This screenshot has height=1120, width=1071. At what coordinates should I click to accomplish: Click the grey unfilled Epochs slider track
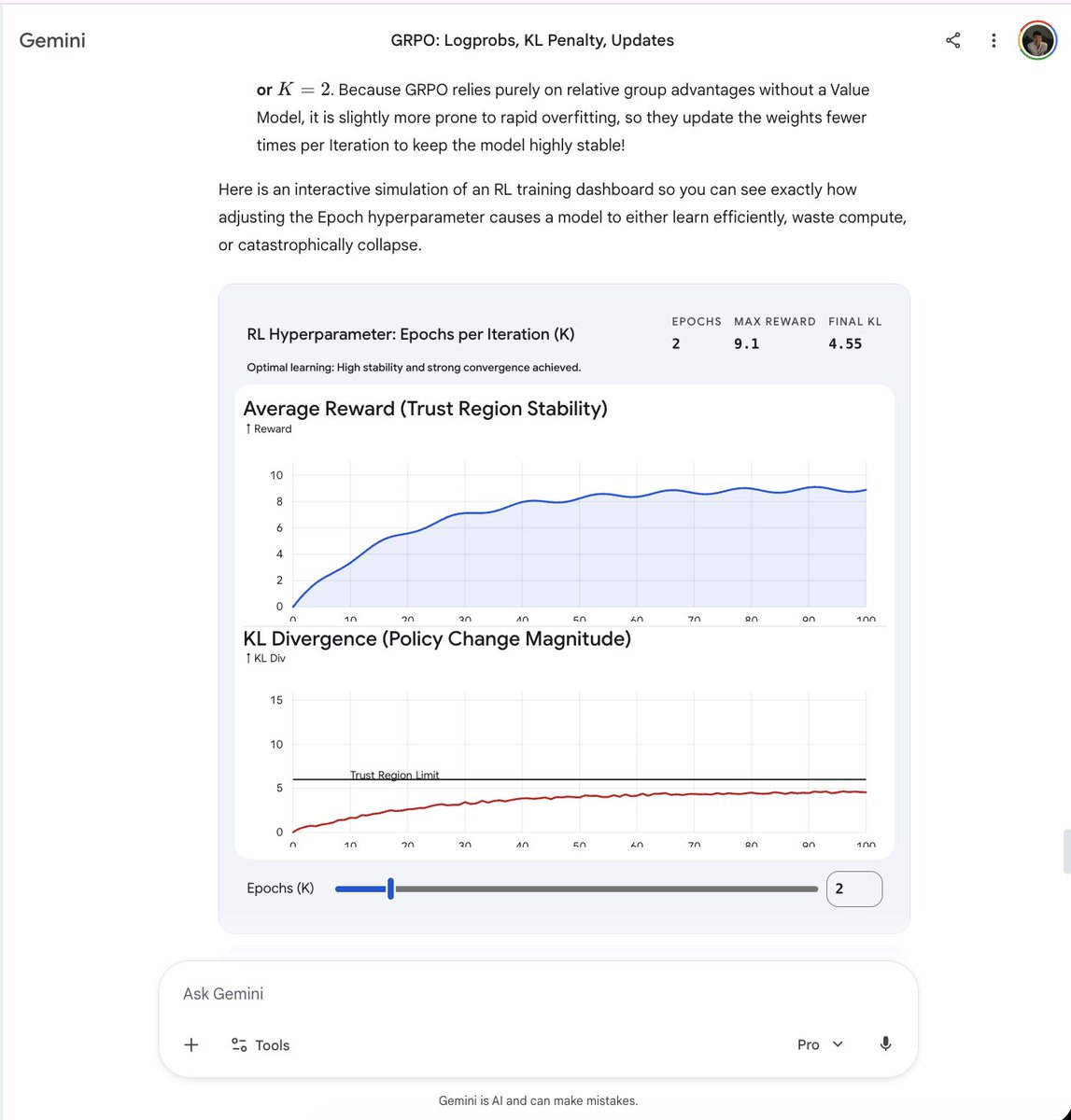(x=607, y=889)
